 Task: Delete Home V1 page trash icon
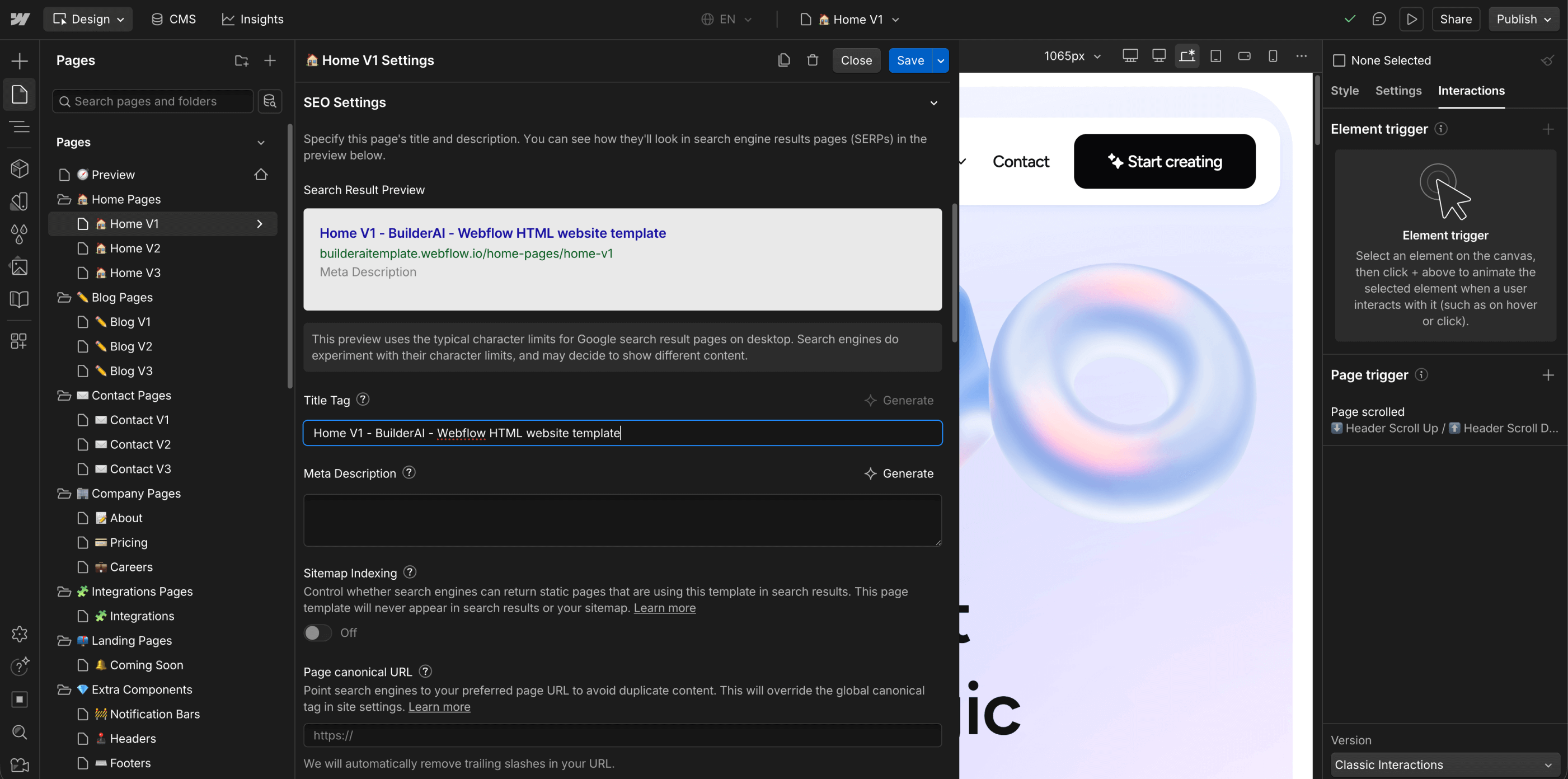[813, 60]
